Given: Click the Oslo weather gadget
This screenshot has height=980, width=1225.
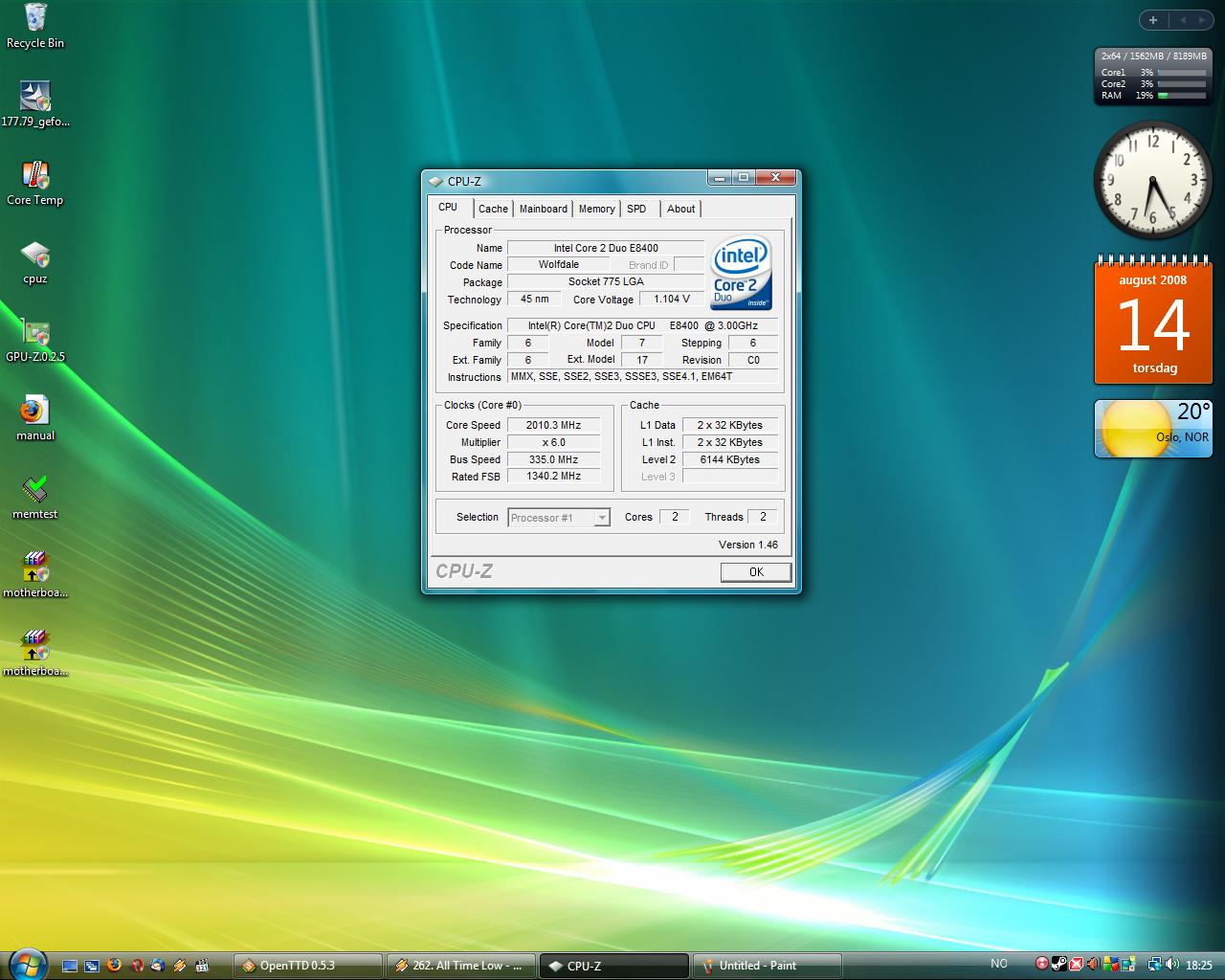Looking at the screenshot, I should 1153,429.
